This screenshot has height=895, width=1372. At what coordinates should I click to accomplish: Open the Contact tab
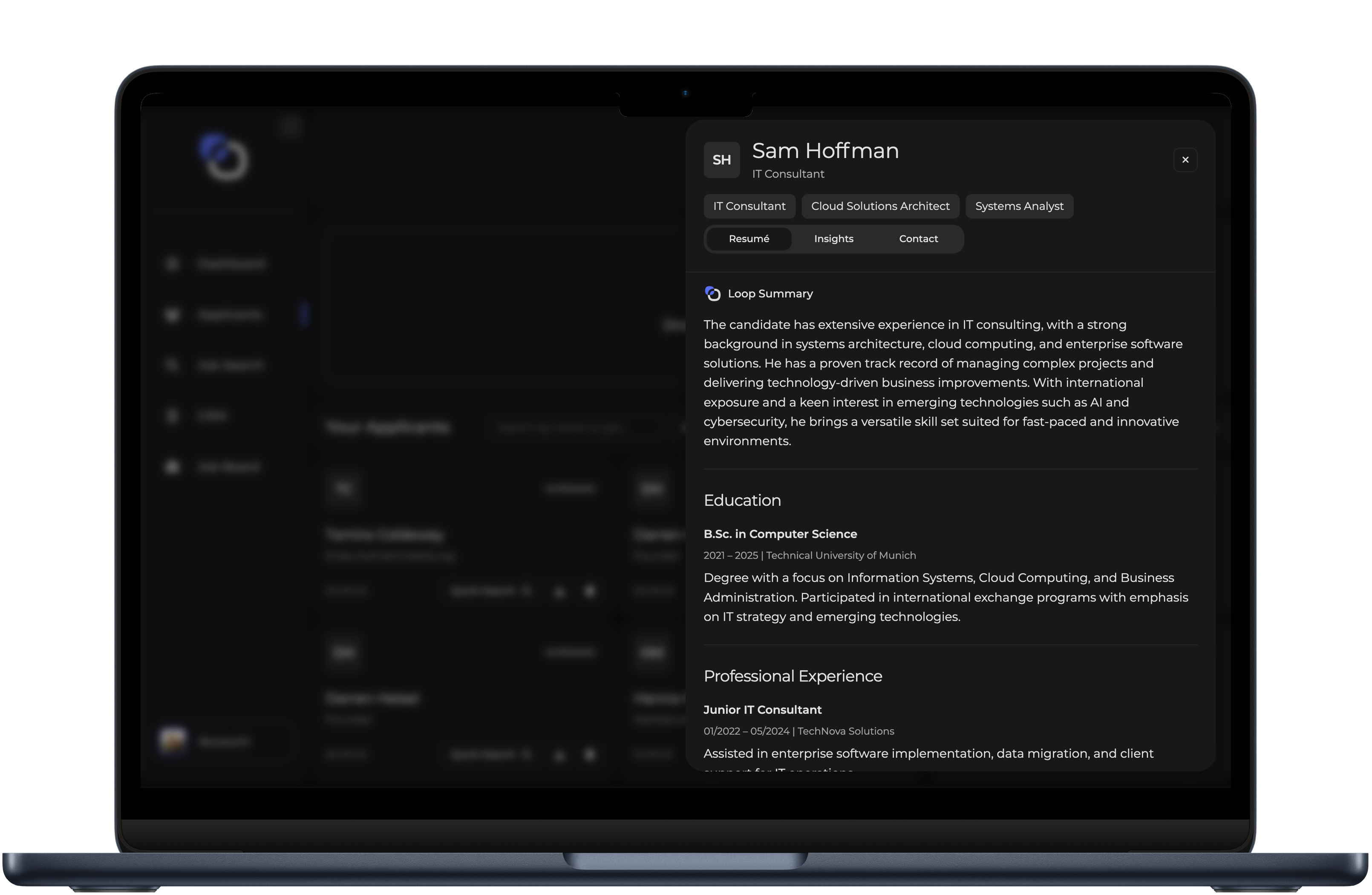coord(918,239)
